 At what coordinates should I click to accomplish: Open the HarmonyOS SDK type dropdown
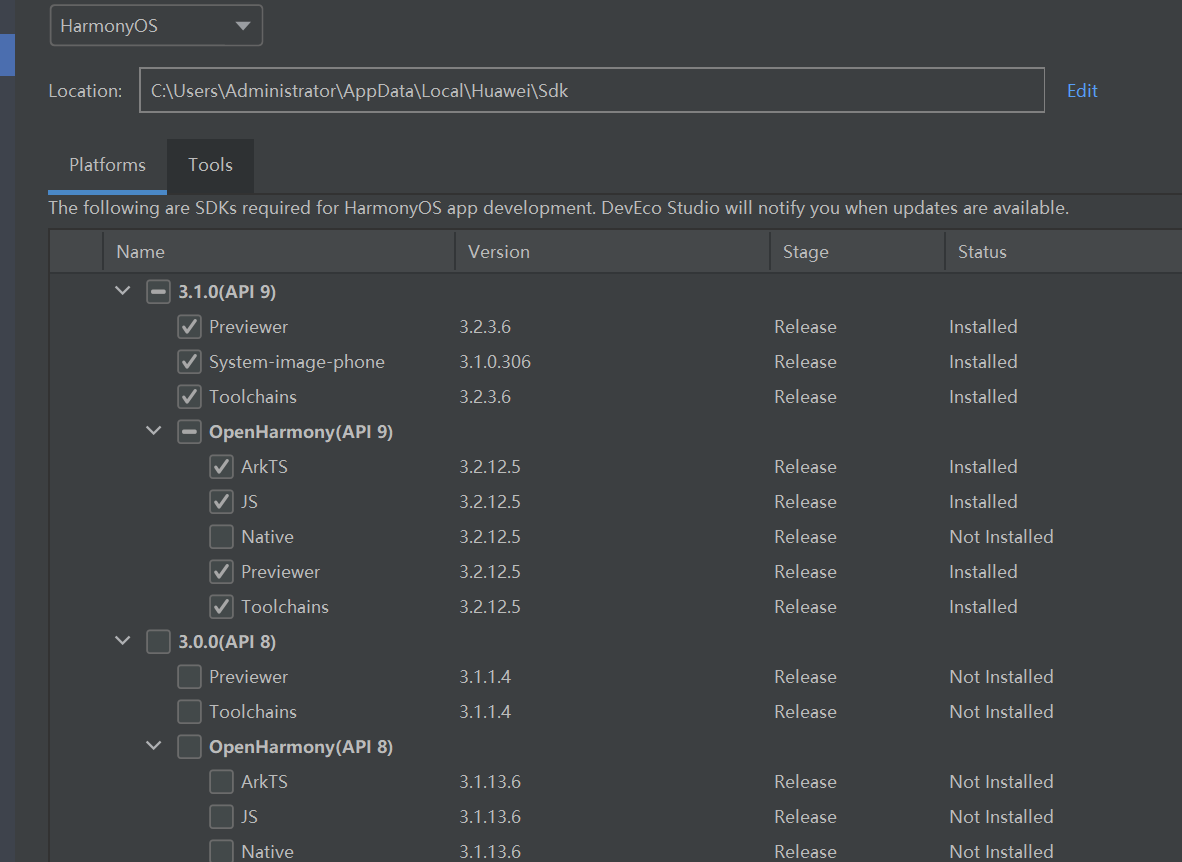(156, 26)
